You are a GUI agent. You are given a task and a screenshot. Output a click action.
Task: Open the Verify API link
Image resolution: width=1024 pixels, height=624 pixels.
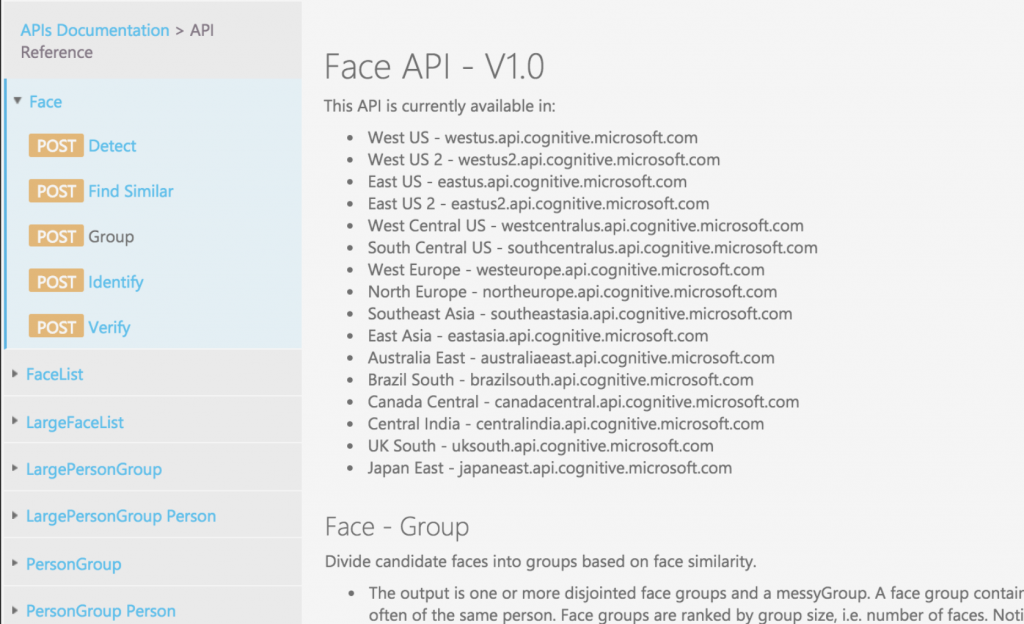[x=109, y=327]
